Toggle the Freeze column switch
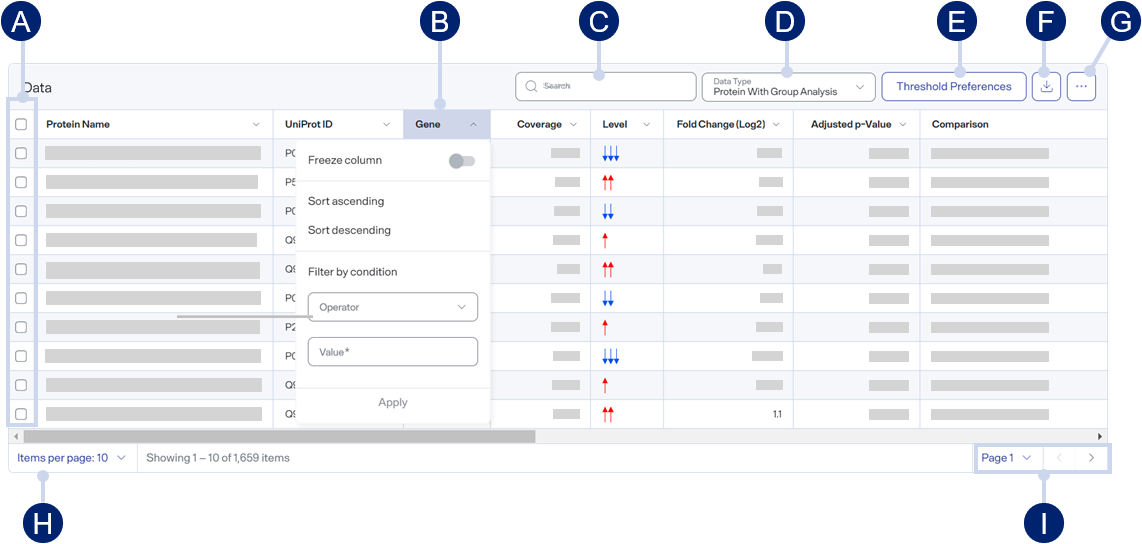The image size is (1142, 544). point(462,160)
